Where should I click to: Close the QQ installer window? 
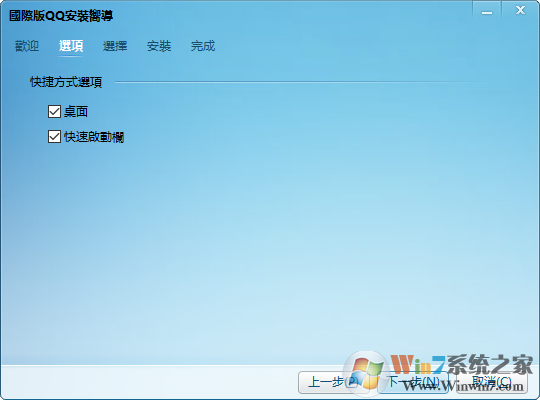click(520, 10)
